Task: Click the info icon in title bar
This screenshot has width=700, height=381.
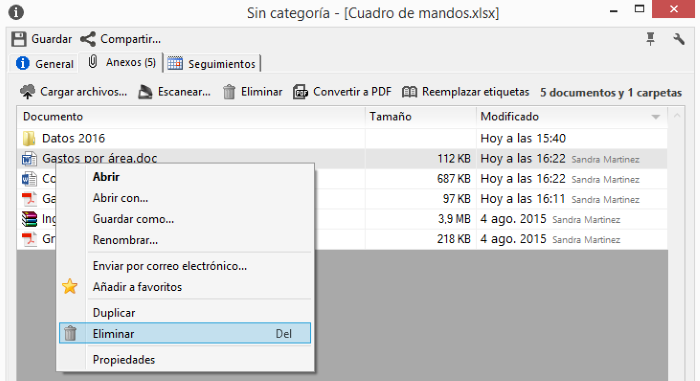Action: click(x=16, y=12)
